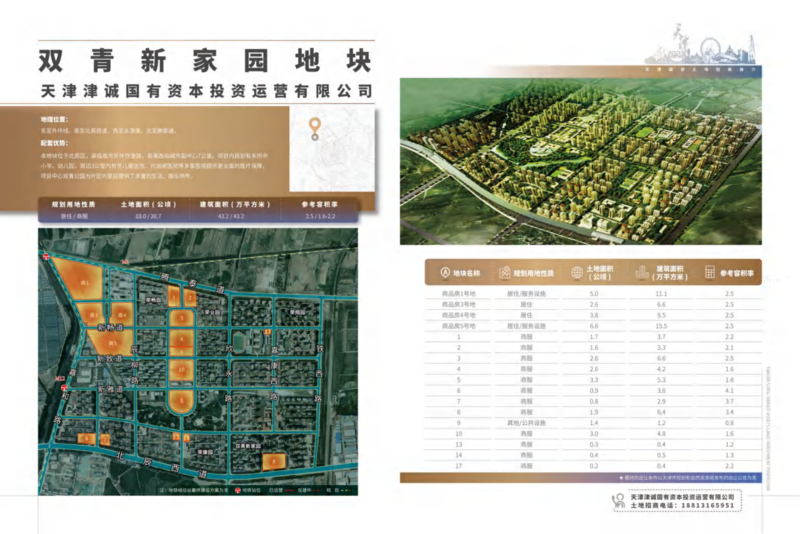Click row number 14 in the table
800x534 pixels.
tap(459, 455)
